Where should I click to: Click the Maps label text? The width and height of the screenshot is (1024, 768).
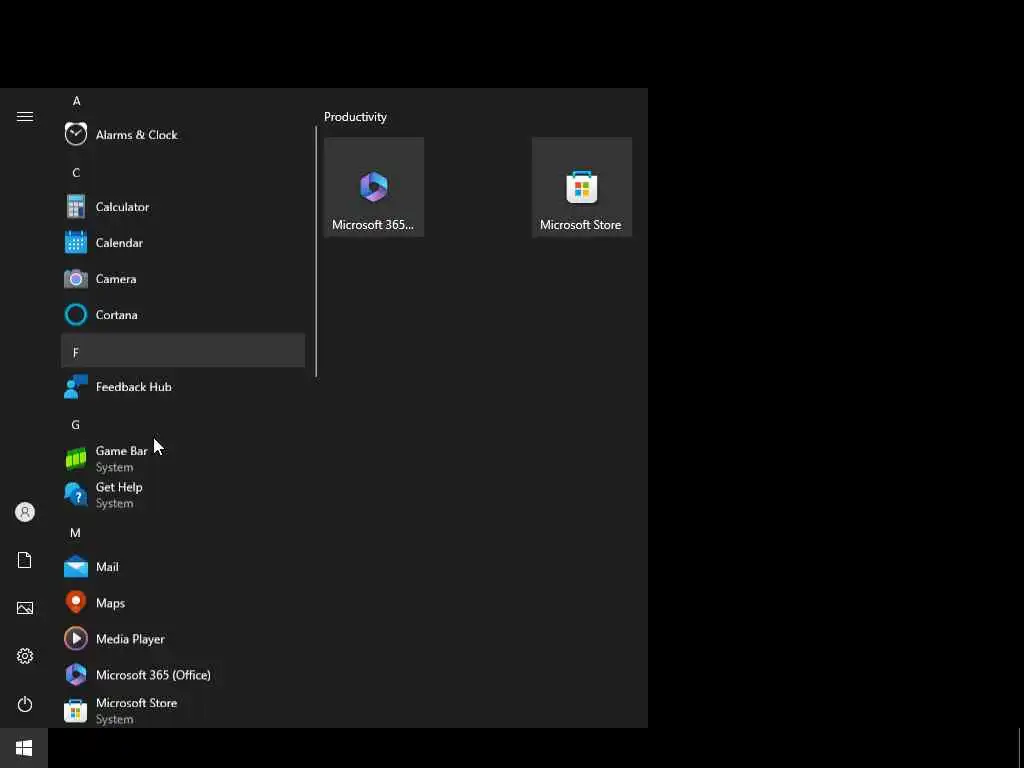(x=110, y=603)
